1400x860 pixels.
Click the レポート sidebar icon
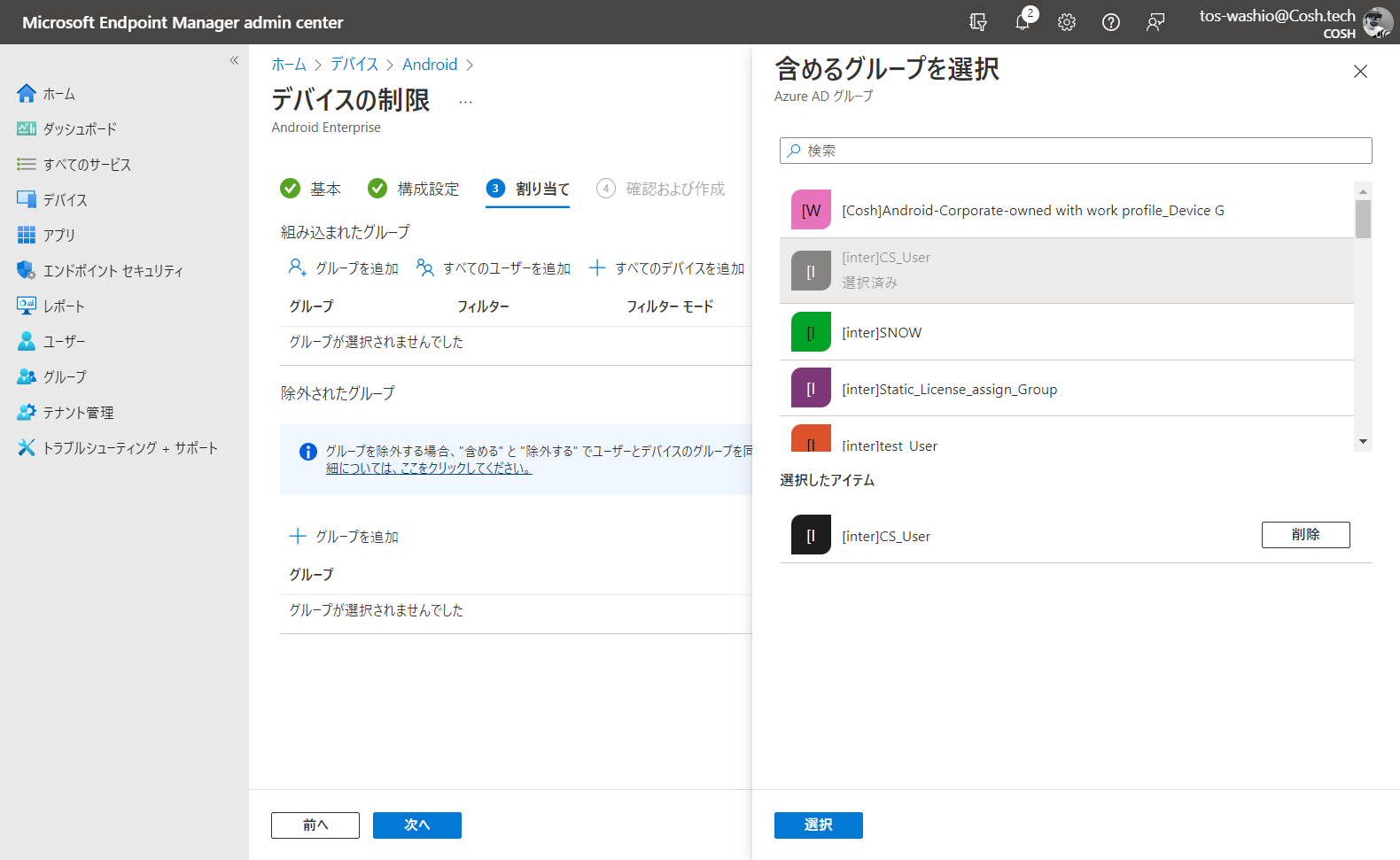click(x=27, y=306)
